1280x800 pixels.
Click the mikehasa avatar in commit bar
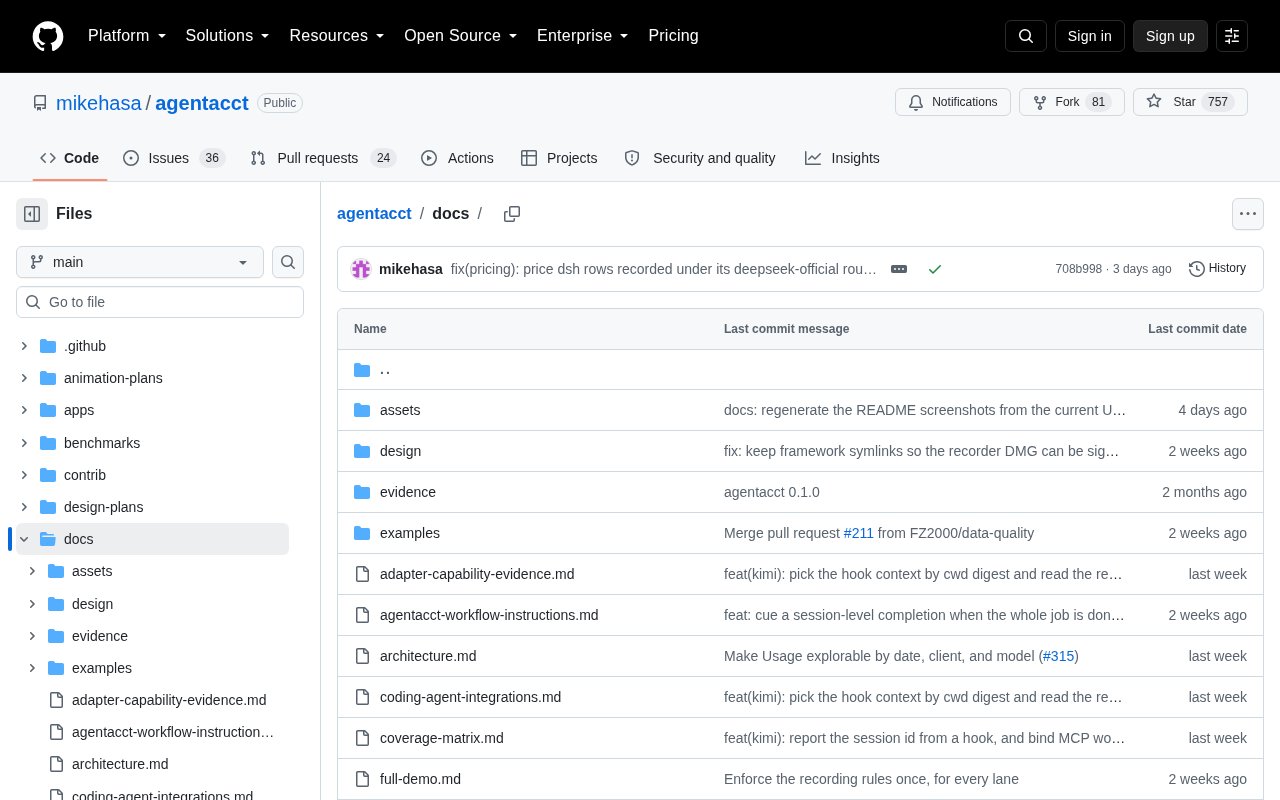click(361, 269)
